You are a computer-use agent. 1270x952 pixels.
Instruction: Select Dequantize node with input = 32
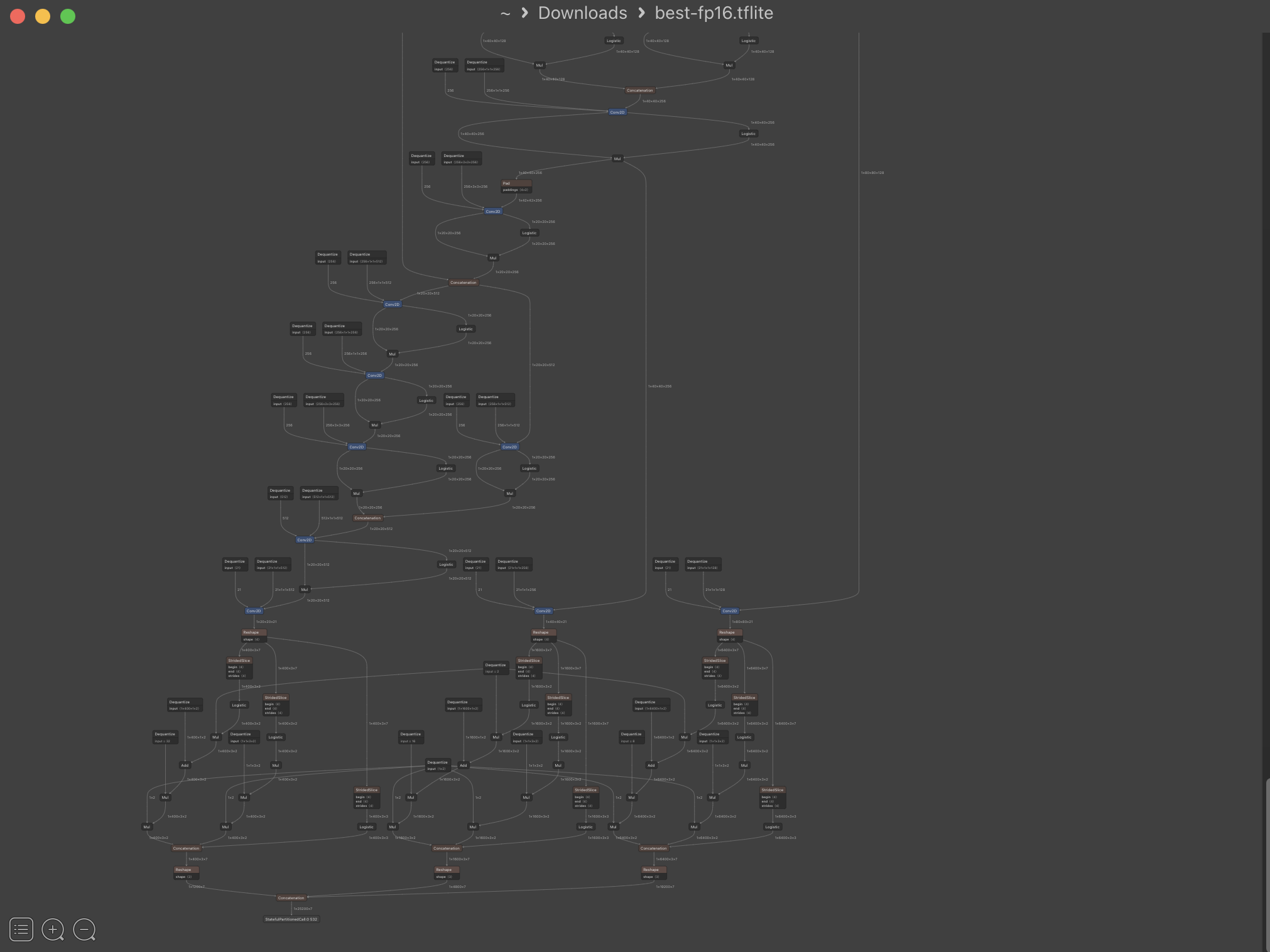[x=165, y=737]
